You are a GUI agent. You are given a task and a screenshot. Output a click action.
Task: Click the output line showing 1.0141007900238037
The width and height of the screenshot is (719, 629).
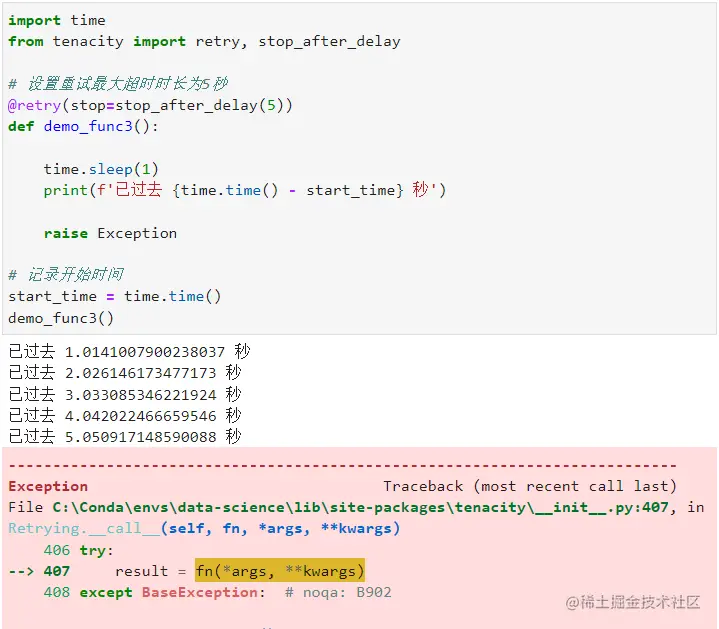tap(129, 352)
